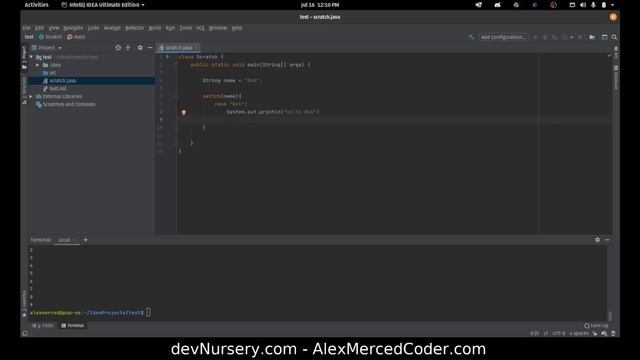Open the Build menu
The width and height of the screenshot is (640, 360).
(155, 28)
